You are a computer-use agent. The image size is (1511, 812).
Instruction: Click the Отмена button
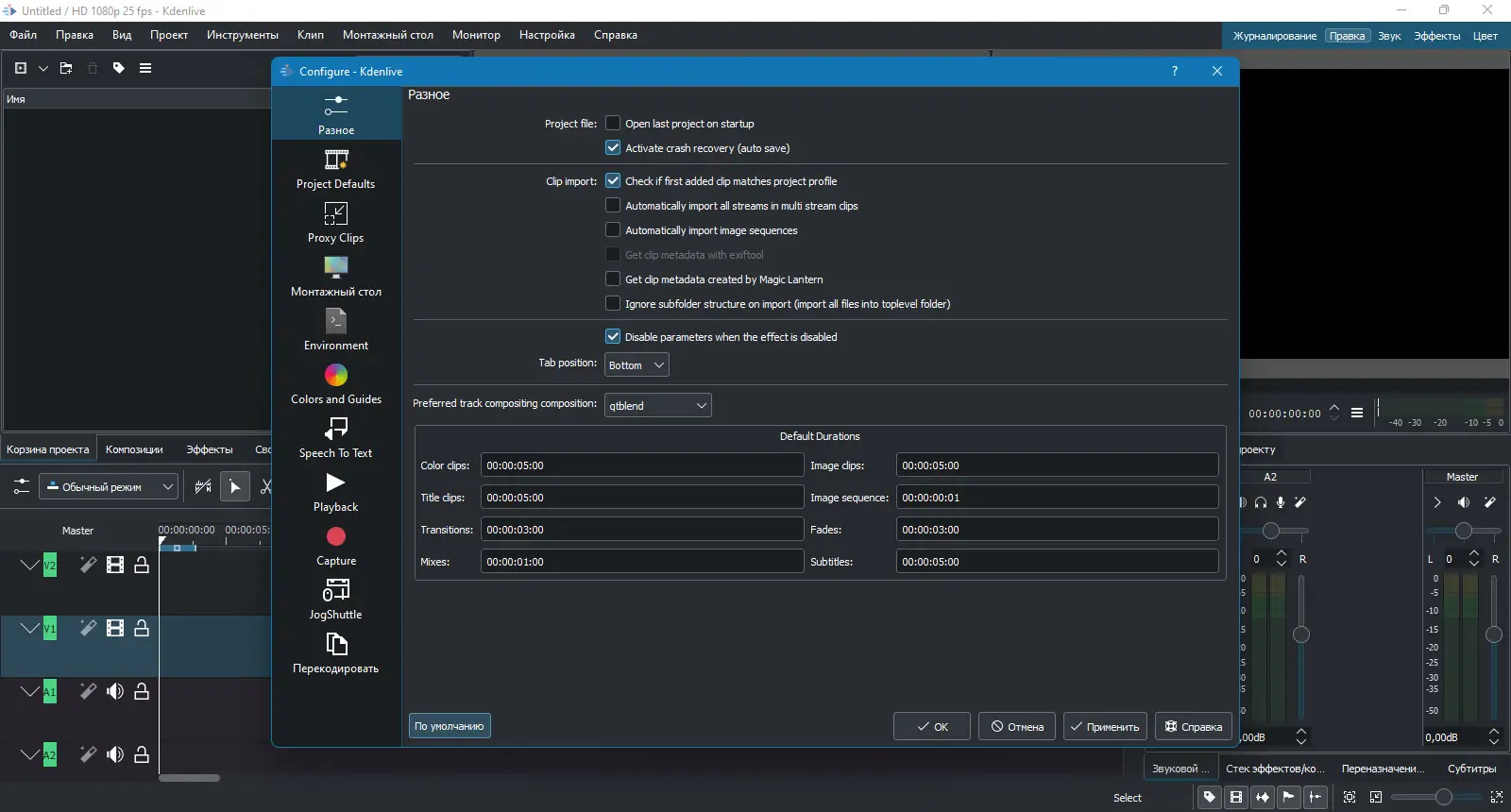pyautogui.click(x=1017, y=726)
